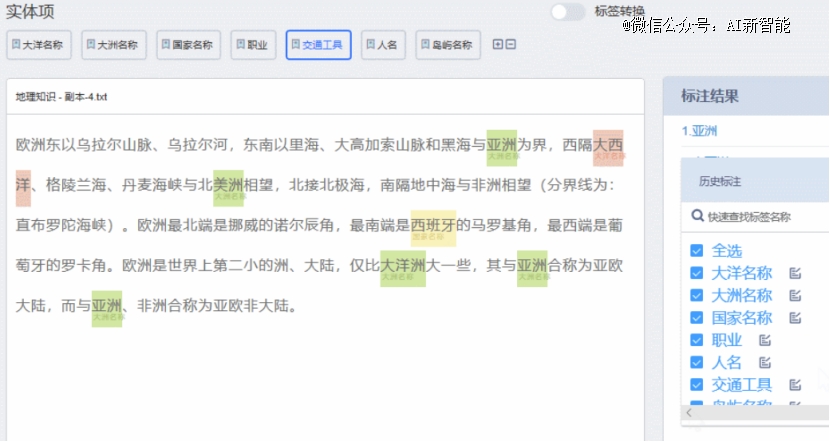Click edit icon next to 交通工具 label

pyautogui.click(x=795, y=385)
